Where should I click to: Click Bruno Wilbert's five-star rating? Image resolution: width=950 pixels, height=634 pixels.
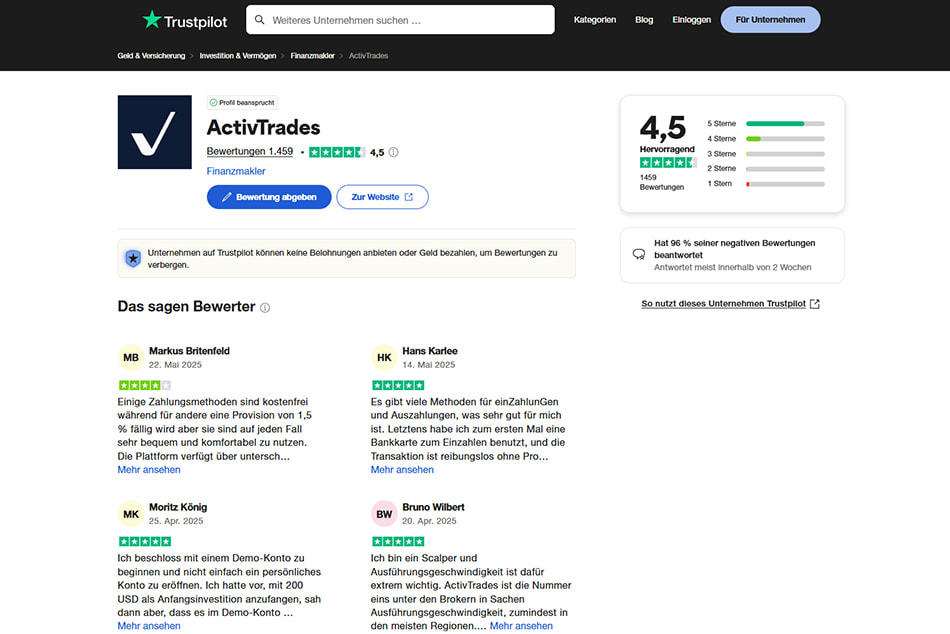(398, 541)
